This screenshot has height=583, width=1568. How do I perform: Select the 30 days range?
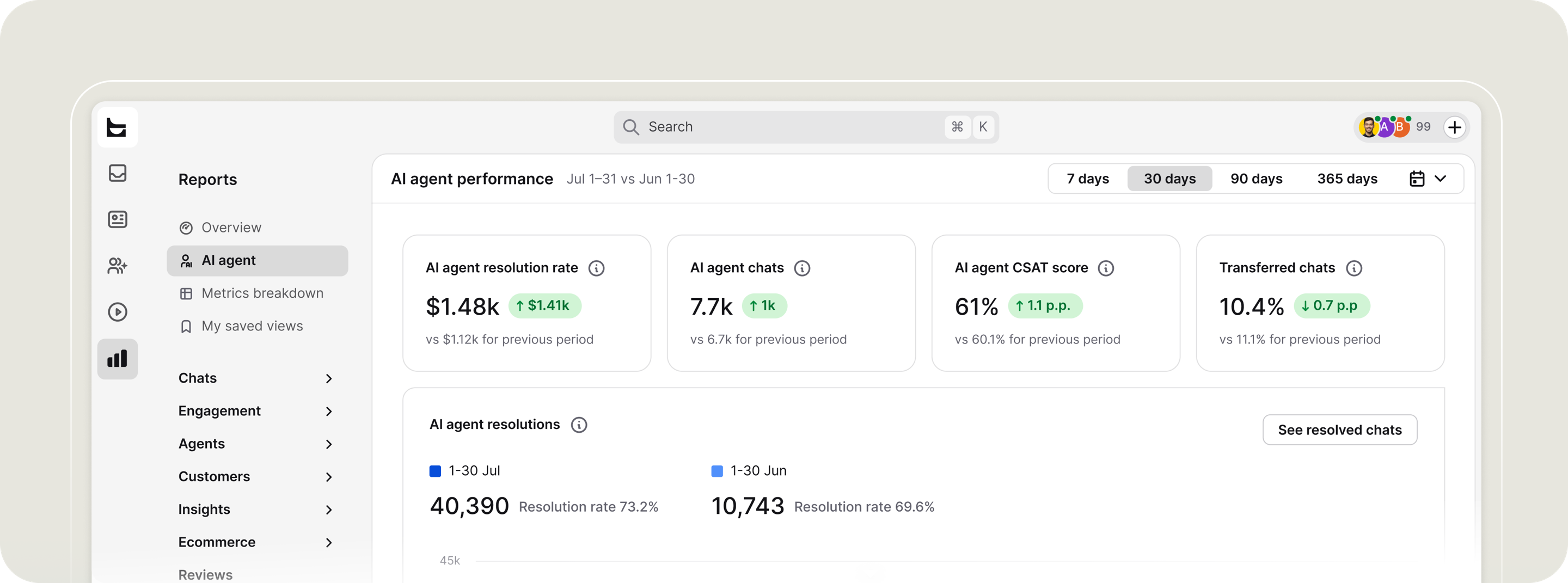(1169, 179)
